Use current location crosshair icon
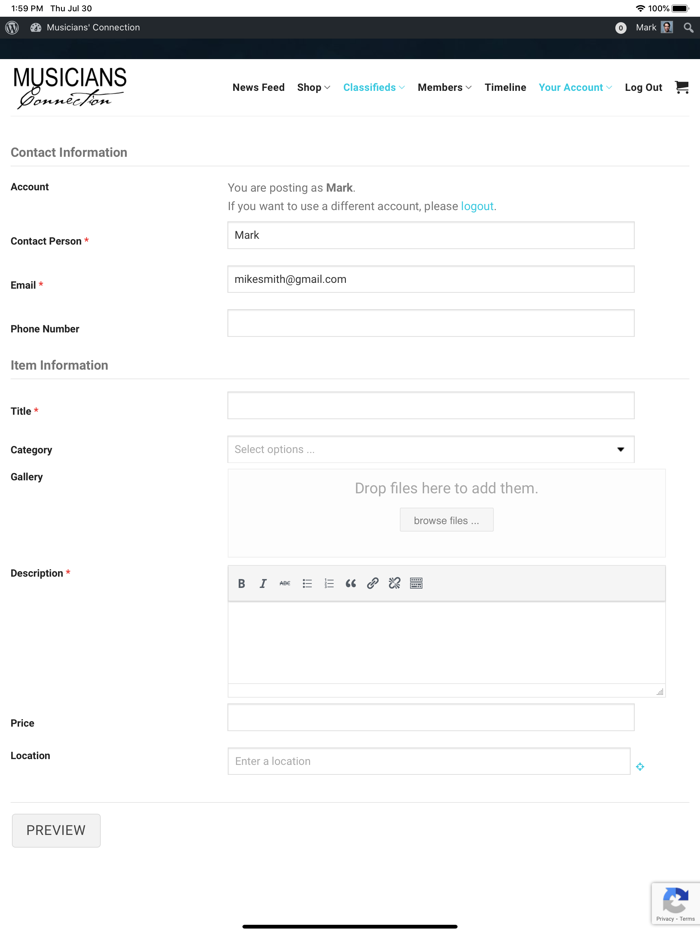 (x=640, y=767)
